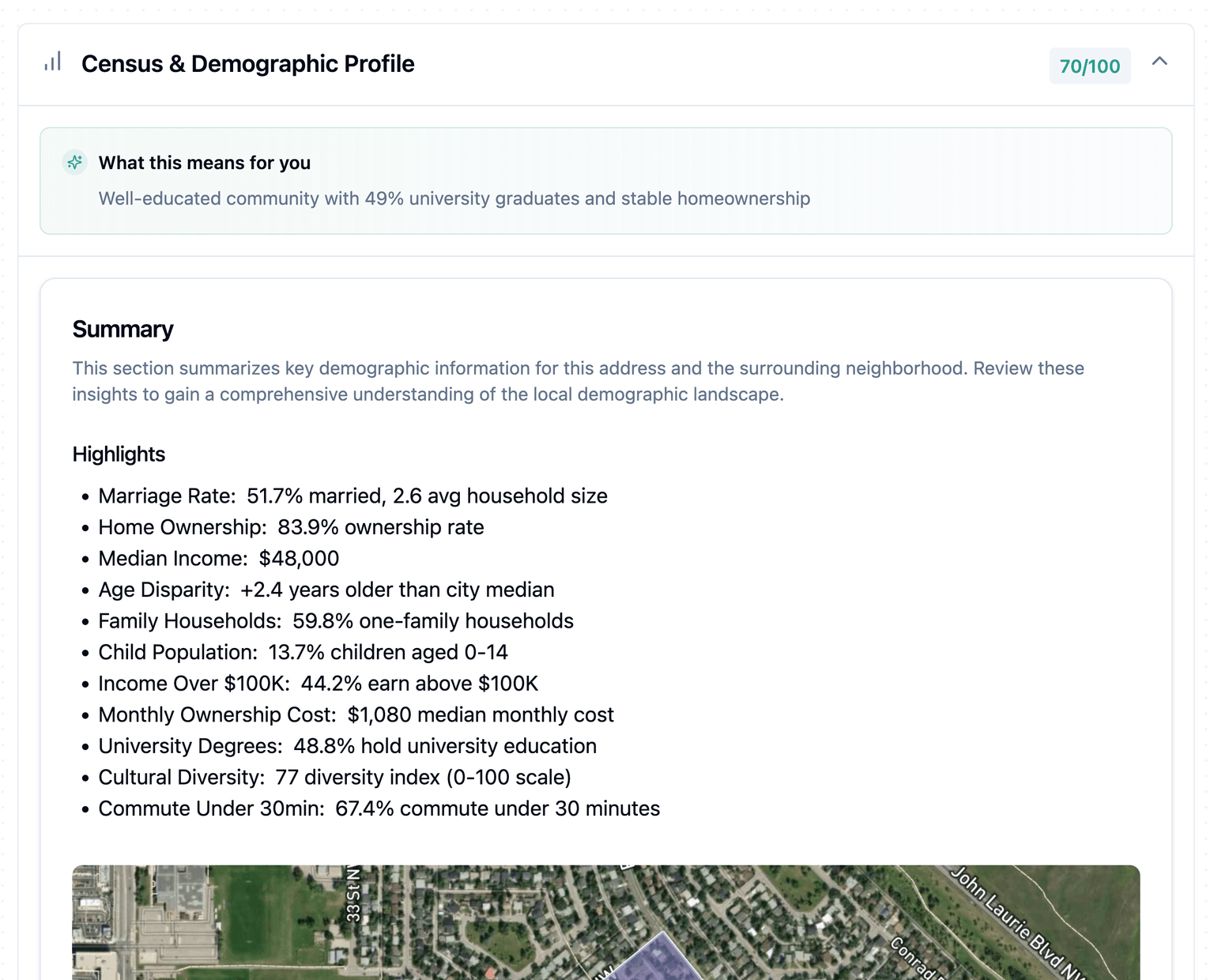Select the Census & Demographic Profile heading

click(247, 64)
